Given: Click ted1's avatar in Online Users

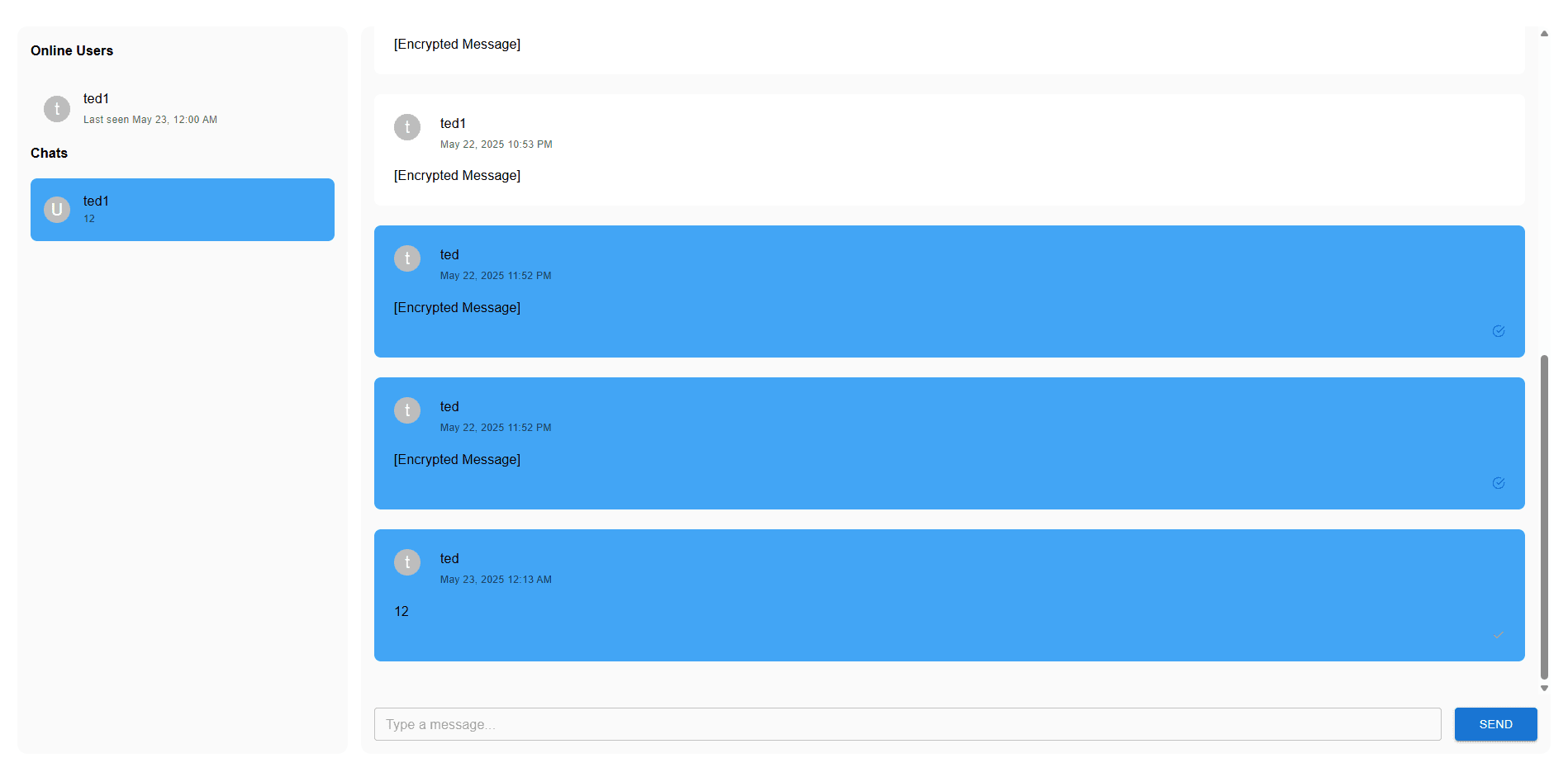Looking at the screenshot, I should (56, 108).
